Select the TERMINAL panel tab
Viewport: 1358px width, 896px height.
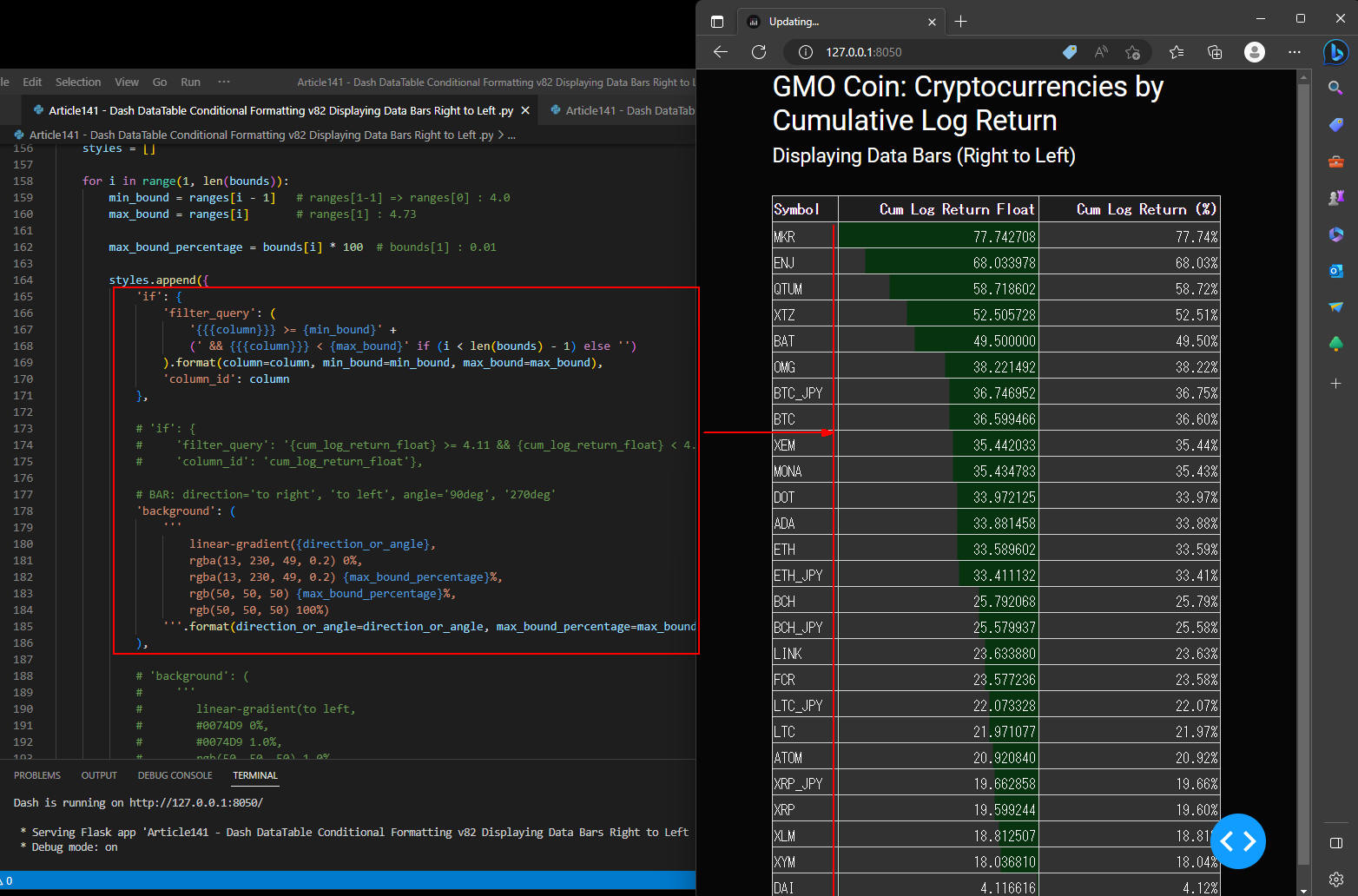255,775
